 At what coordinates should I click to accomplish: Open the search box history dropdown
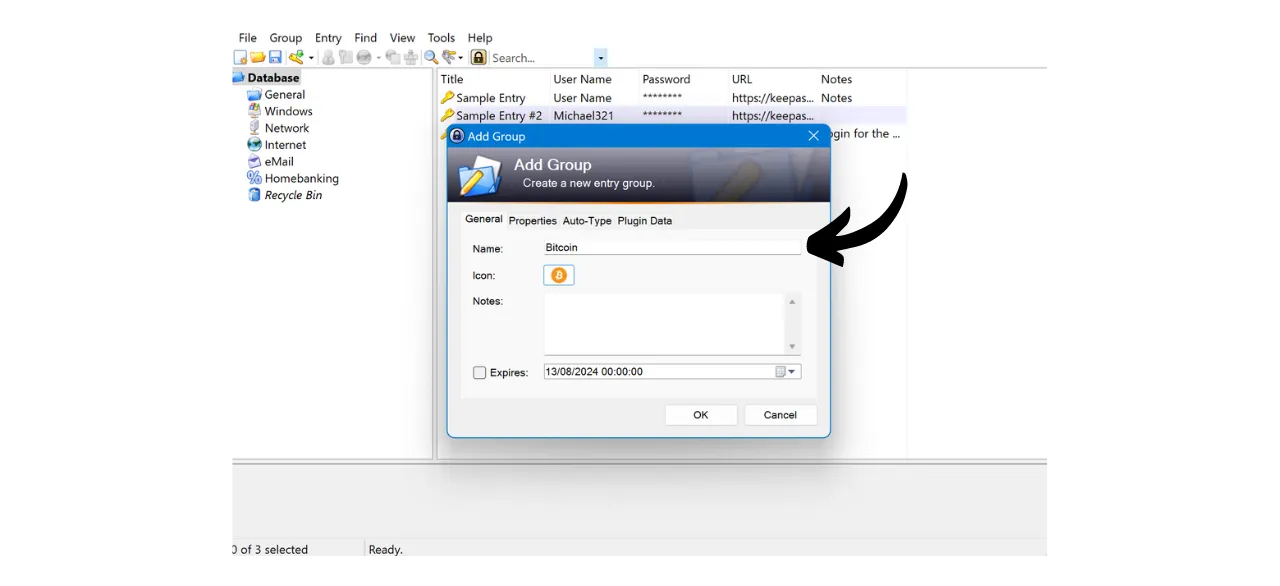(600, 57)
